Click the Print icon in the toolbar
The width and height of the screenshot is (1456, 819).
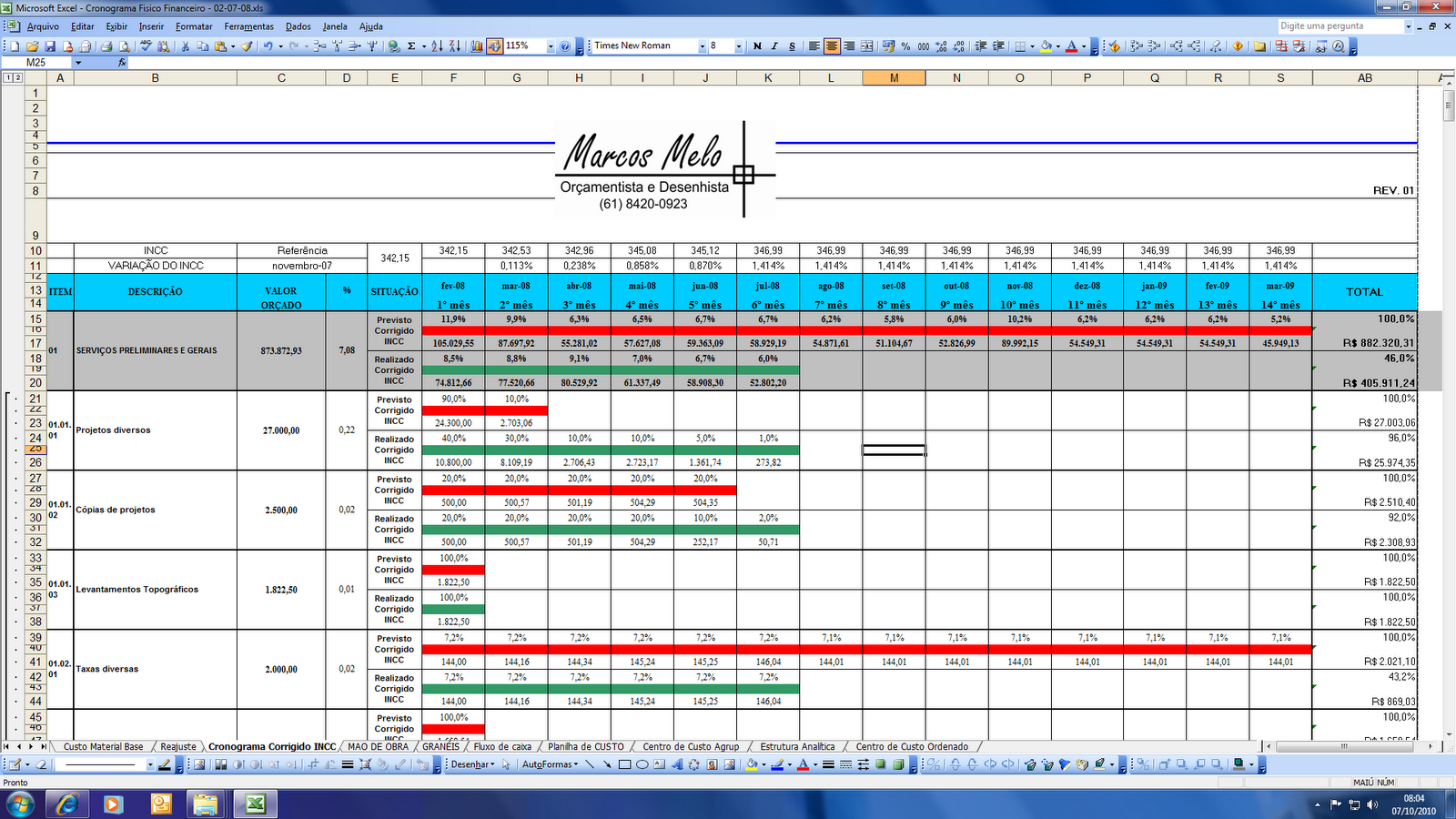tap(106, 45)
